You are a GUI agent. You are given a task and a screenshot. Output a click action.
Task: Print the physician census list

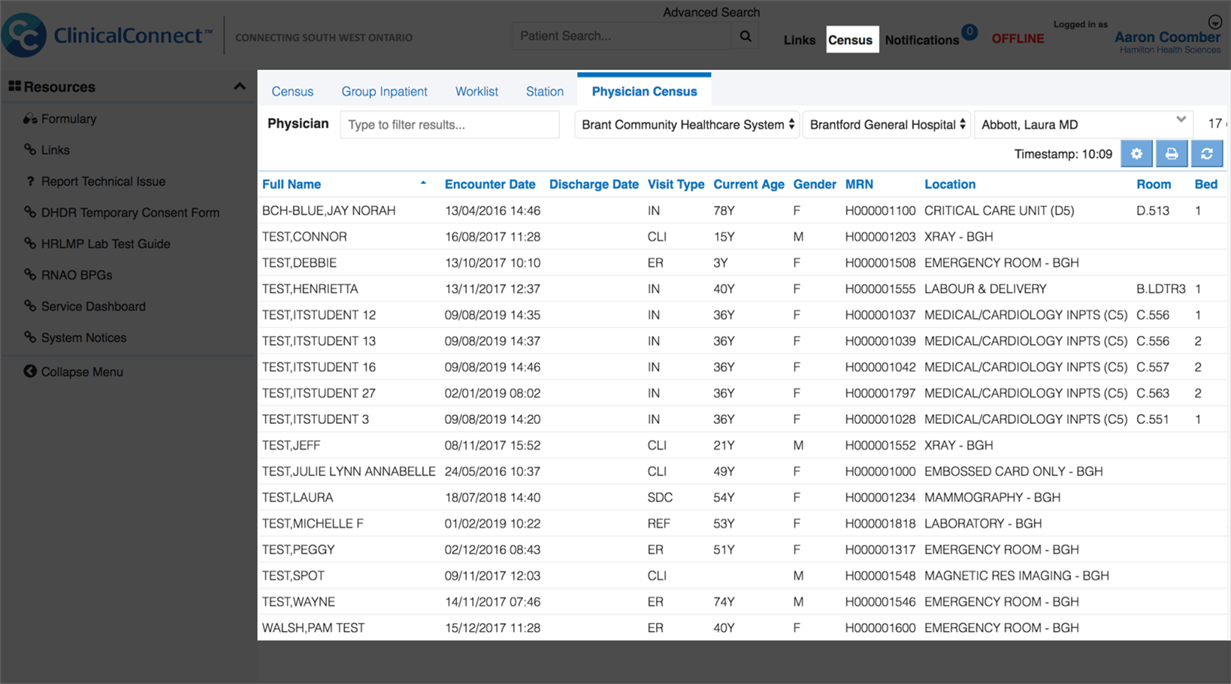click(x=1171, y=154)
